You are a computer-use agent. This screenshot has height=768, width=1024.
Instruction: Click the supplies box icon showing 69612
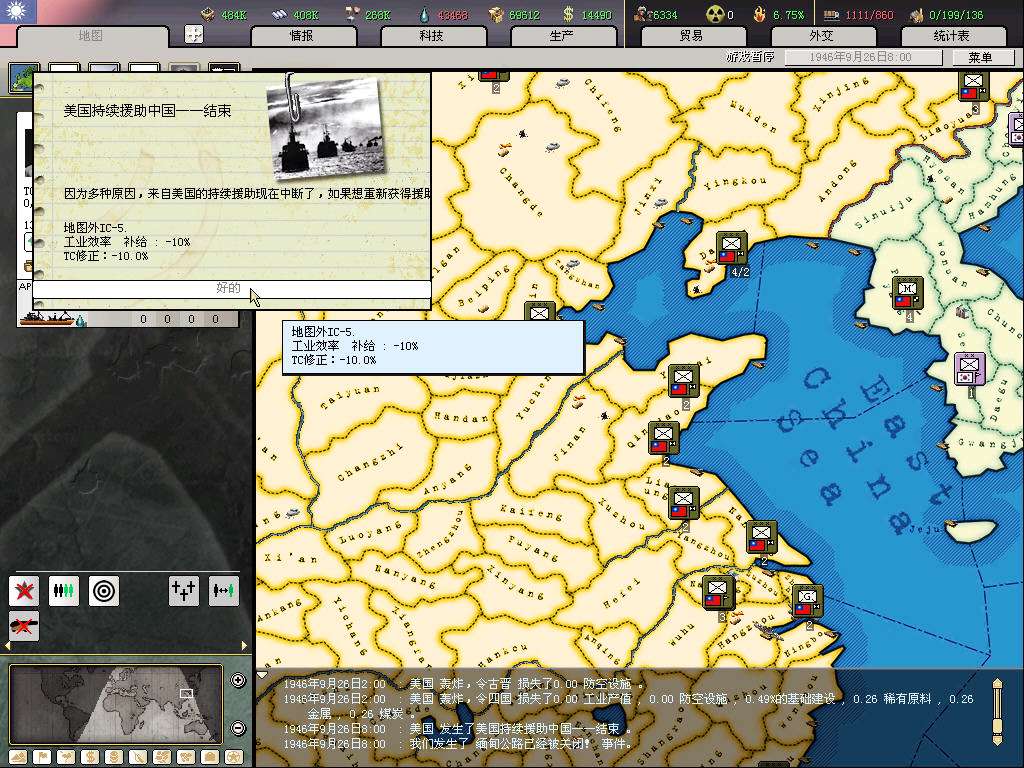[497, 14]
